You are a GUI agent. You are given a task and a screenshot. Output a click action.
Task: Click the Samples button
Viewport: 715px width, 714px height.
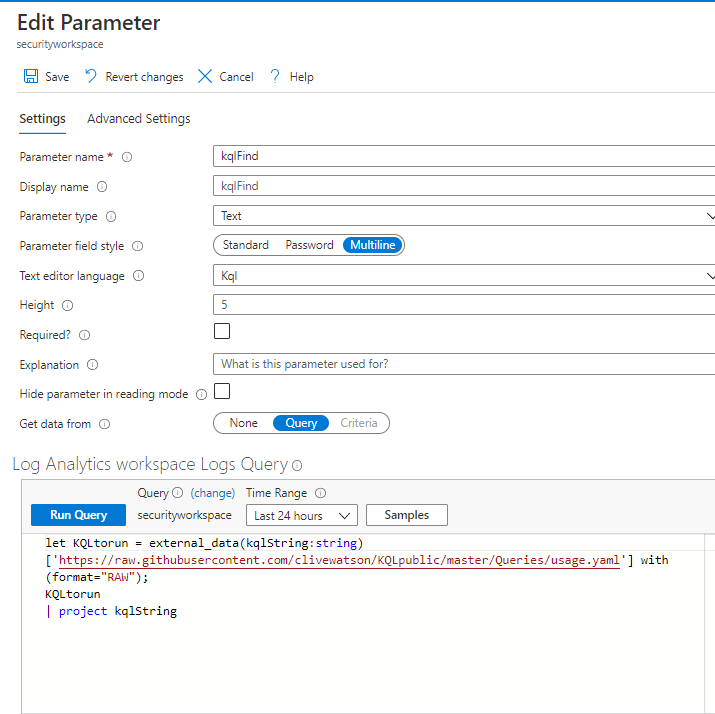click(x=407, y=515)
